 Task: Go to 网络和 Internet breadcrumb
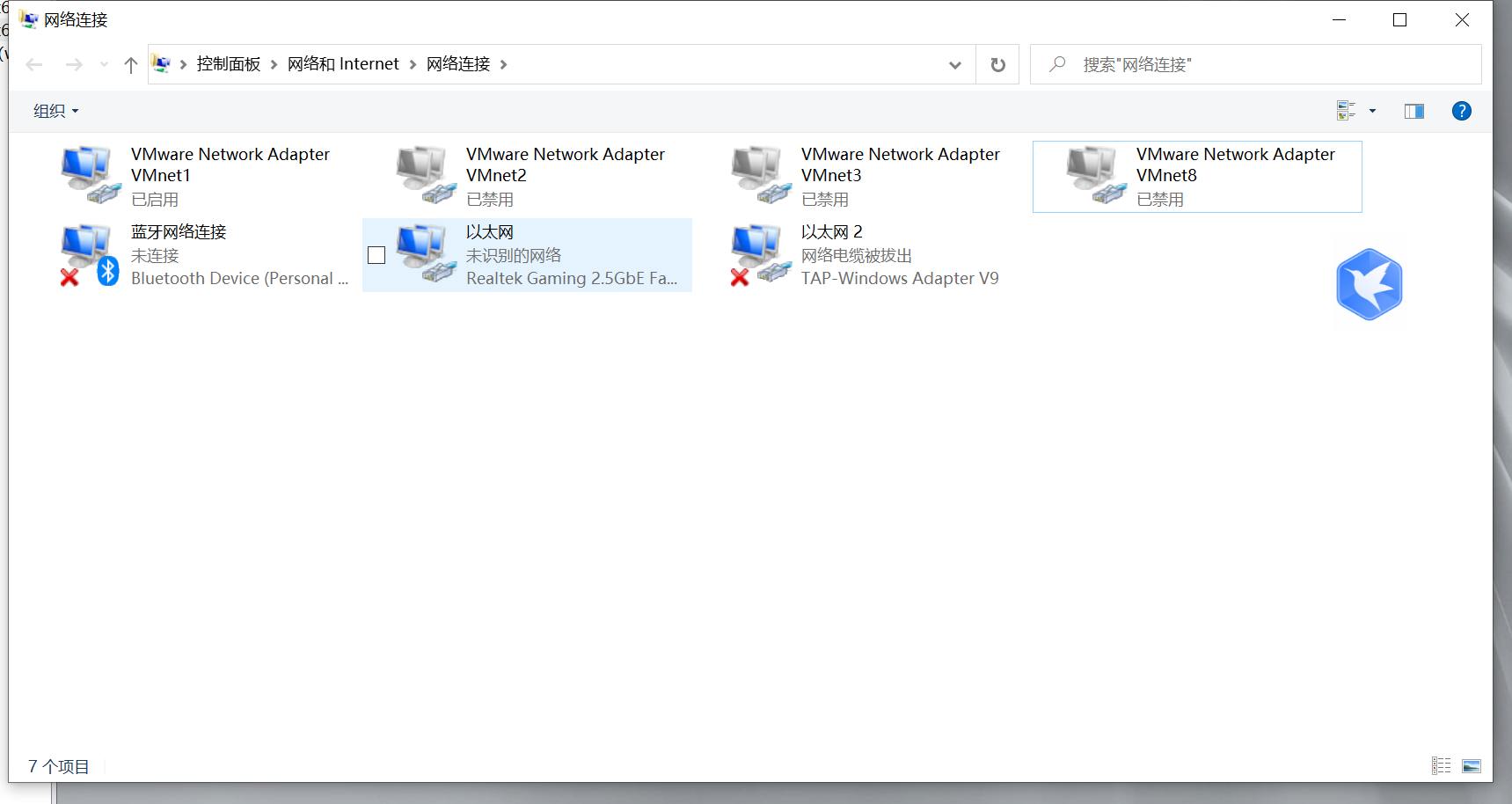click(x=343, y=64)
